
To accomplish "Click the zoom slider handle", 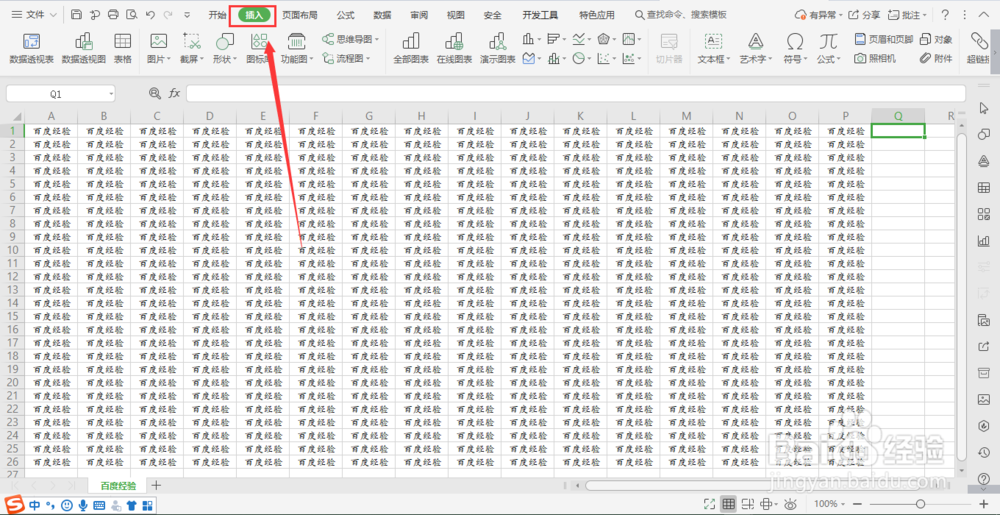I will 920,504.
